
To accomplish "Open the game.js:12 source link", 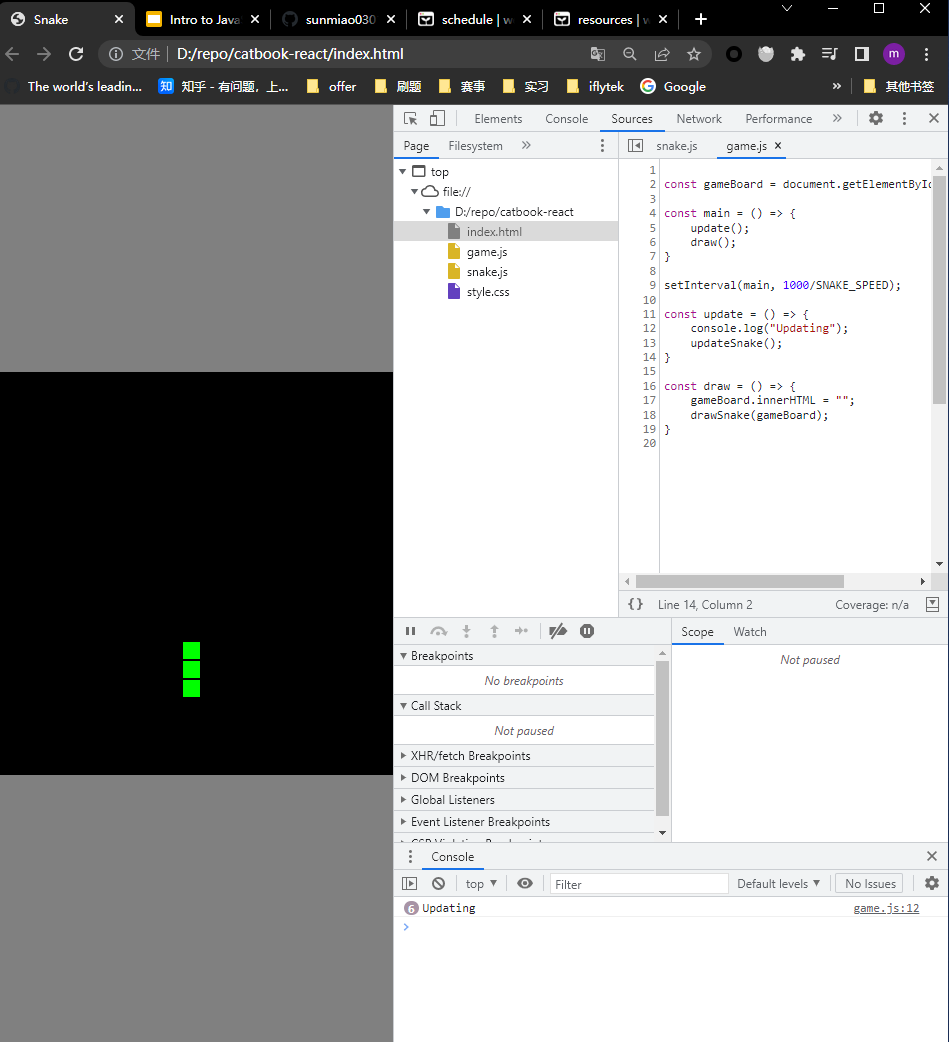I will click(x=886, y=908).
